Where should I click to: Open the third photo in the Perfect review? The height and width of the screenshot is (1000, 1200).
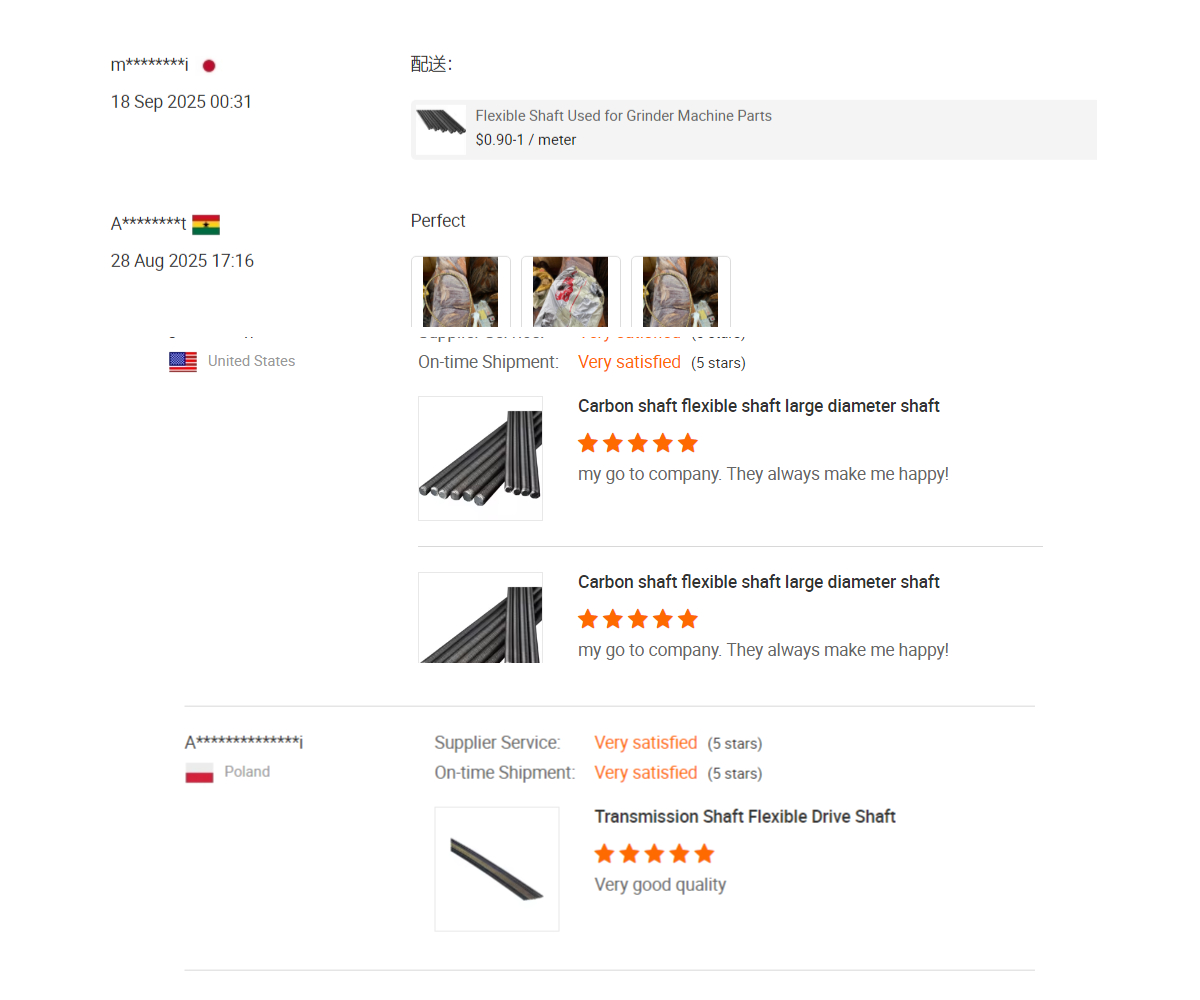click(x=680, y=292)
